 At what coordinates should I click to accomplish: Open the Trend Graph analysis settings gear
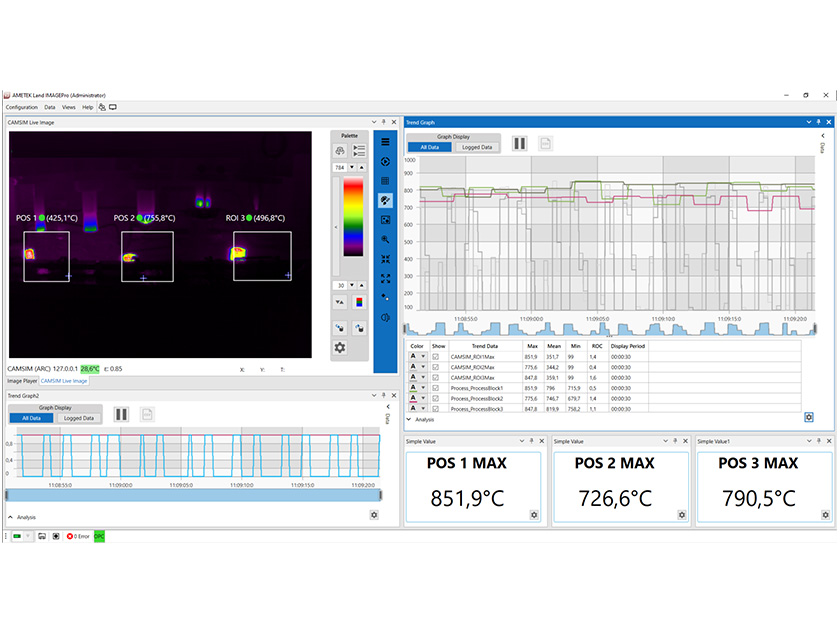pyautogui.click(x=808, y=417)
